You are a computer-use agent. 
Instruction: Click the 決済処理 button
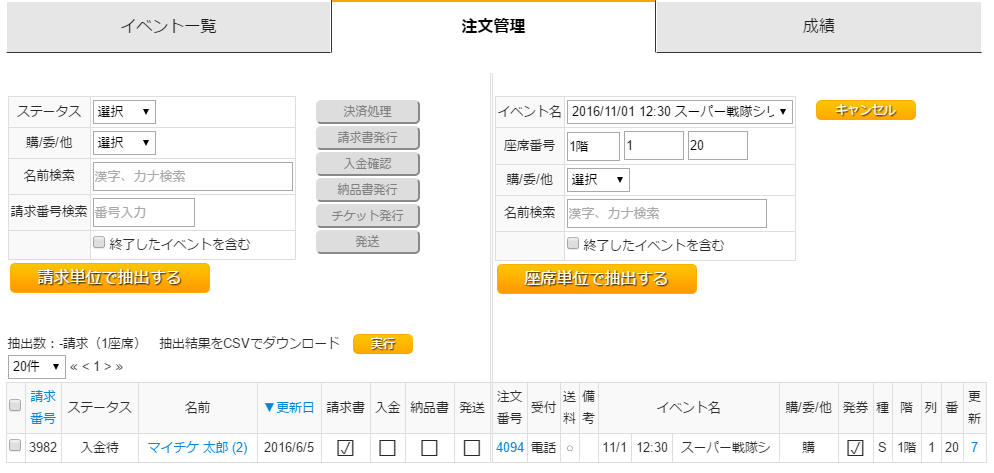pos(367,112)
